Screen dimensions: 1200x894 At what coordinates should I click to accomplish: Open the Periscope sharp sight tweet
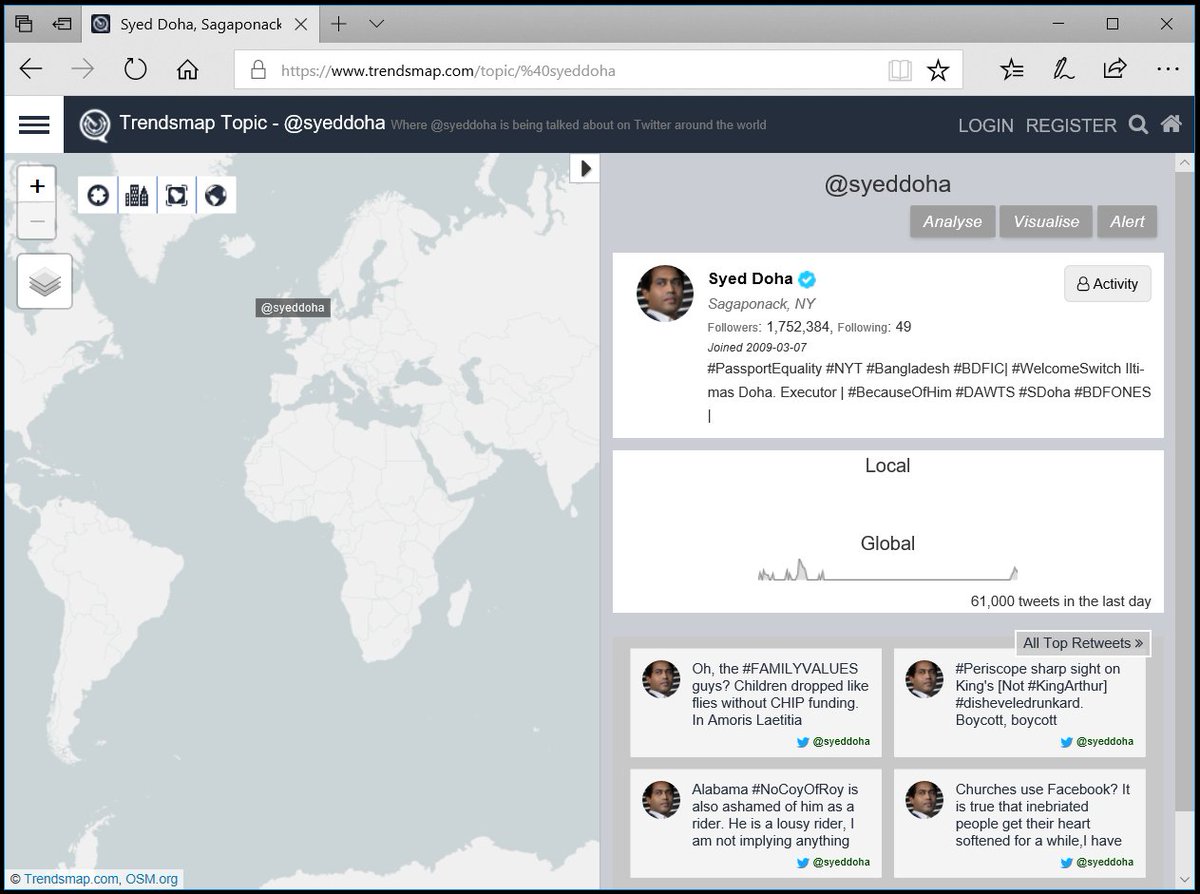pos(1019,702)
